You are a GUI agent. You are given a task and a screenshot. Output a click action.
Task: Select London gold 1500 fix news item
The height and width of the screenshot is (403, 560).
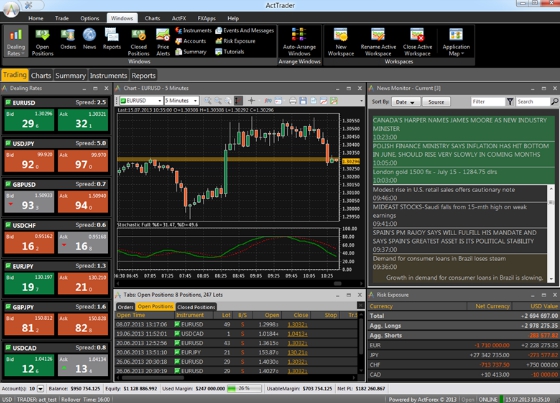[x=464, y=176]
